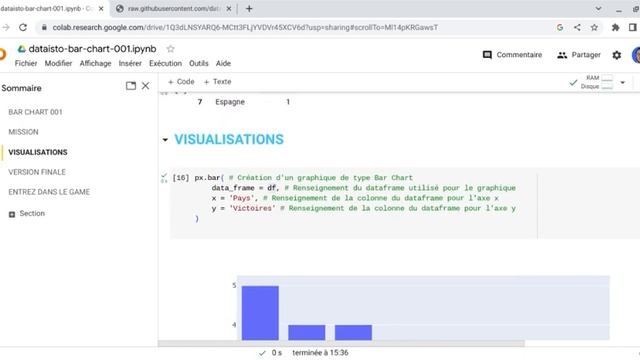640x360 pixels.
Task: Open the Google Drive icon beside the notebook title
Action: (22, 49)
